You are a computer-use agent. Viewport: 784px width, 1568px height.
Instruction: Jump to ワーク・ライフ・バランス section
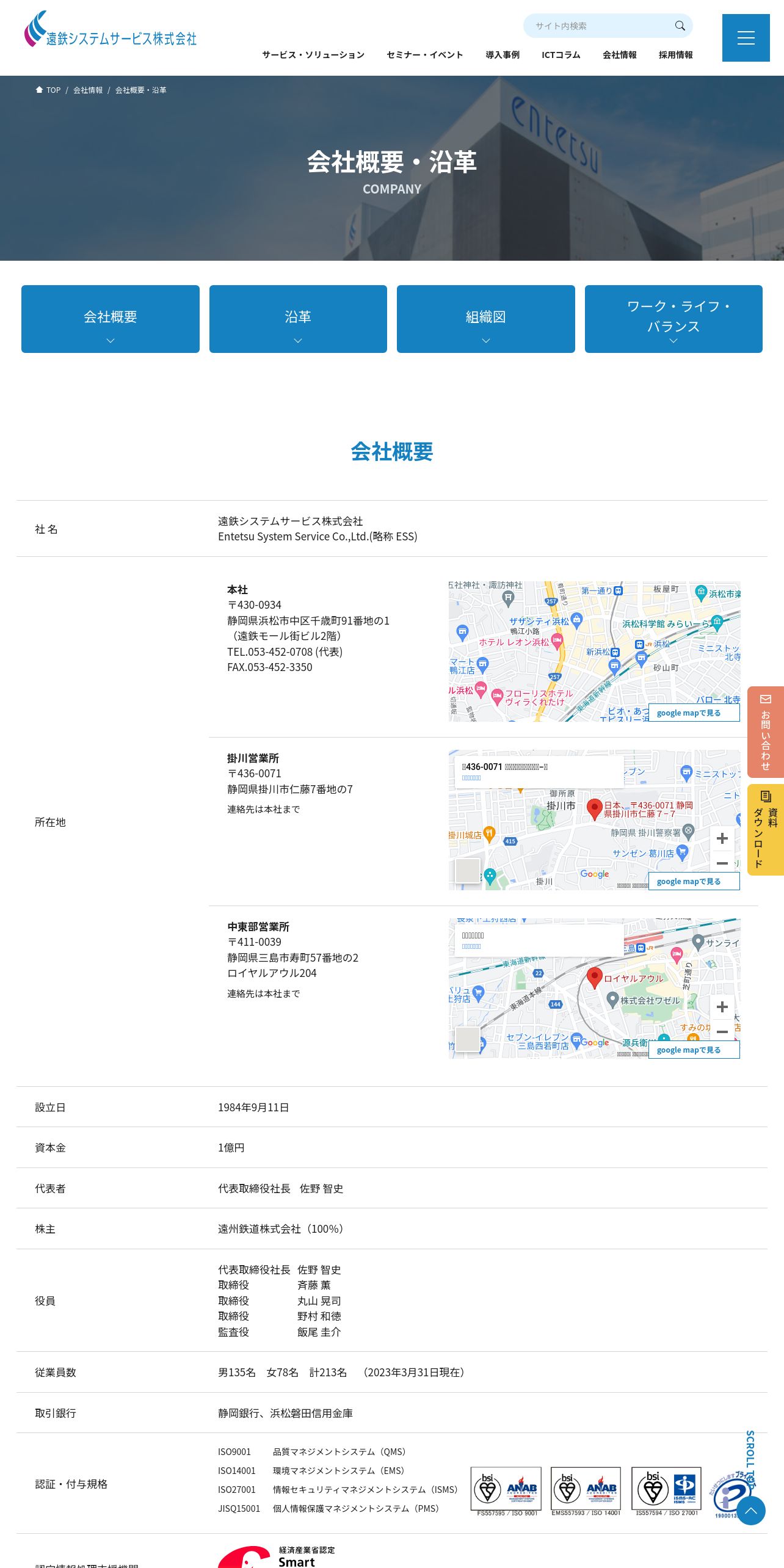click(x=673, y=319)
